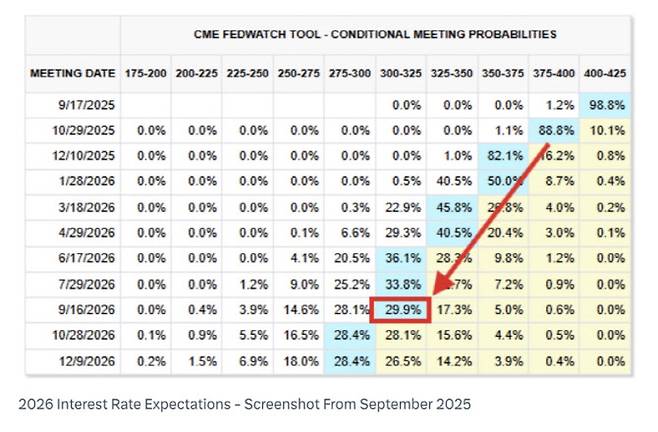This screenshot has height=432, width=658.
Task: Select the 300-325 column header
Action: coord(402,73)
